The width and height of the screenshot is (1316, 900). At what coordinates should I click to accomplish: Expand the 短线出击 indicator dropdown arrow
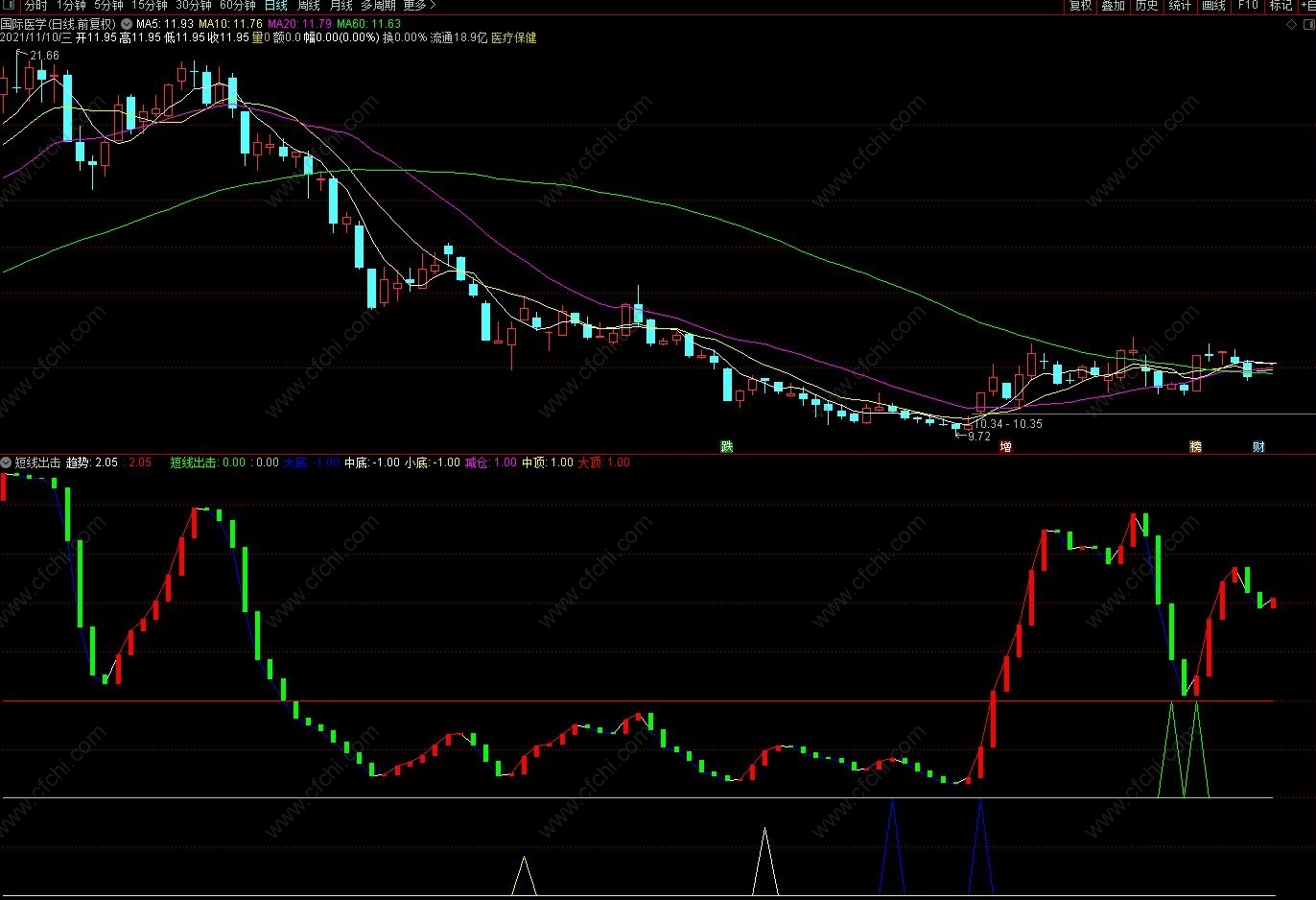click(x=7, y=462)
